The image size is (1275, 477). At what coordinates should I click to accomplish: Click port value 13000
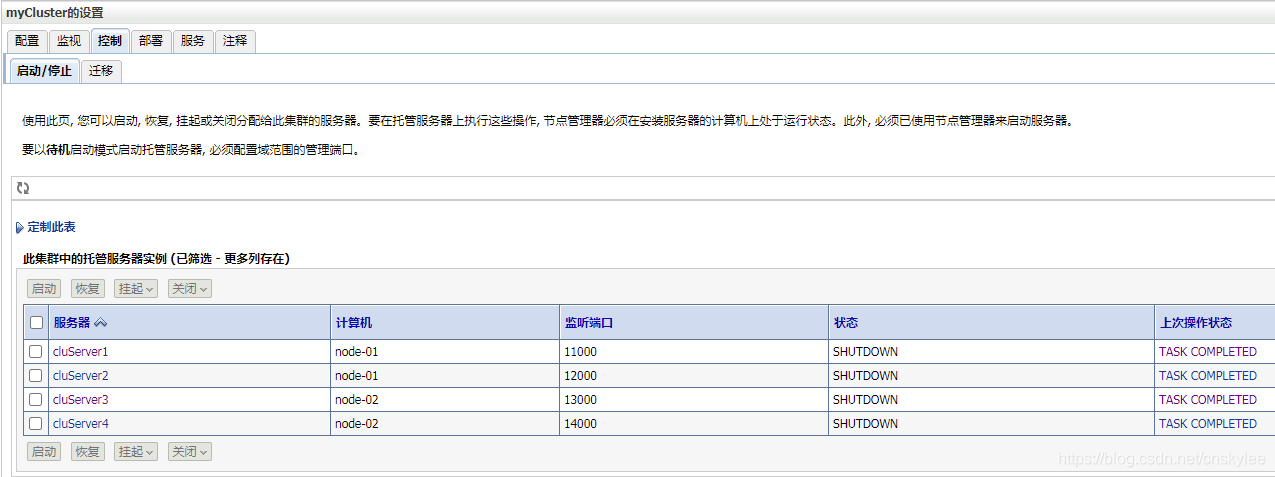(580, 400)
